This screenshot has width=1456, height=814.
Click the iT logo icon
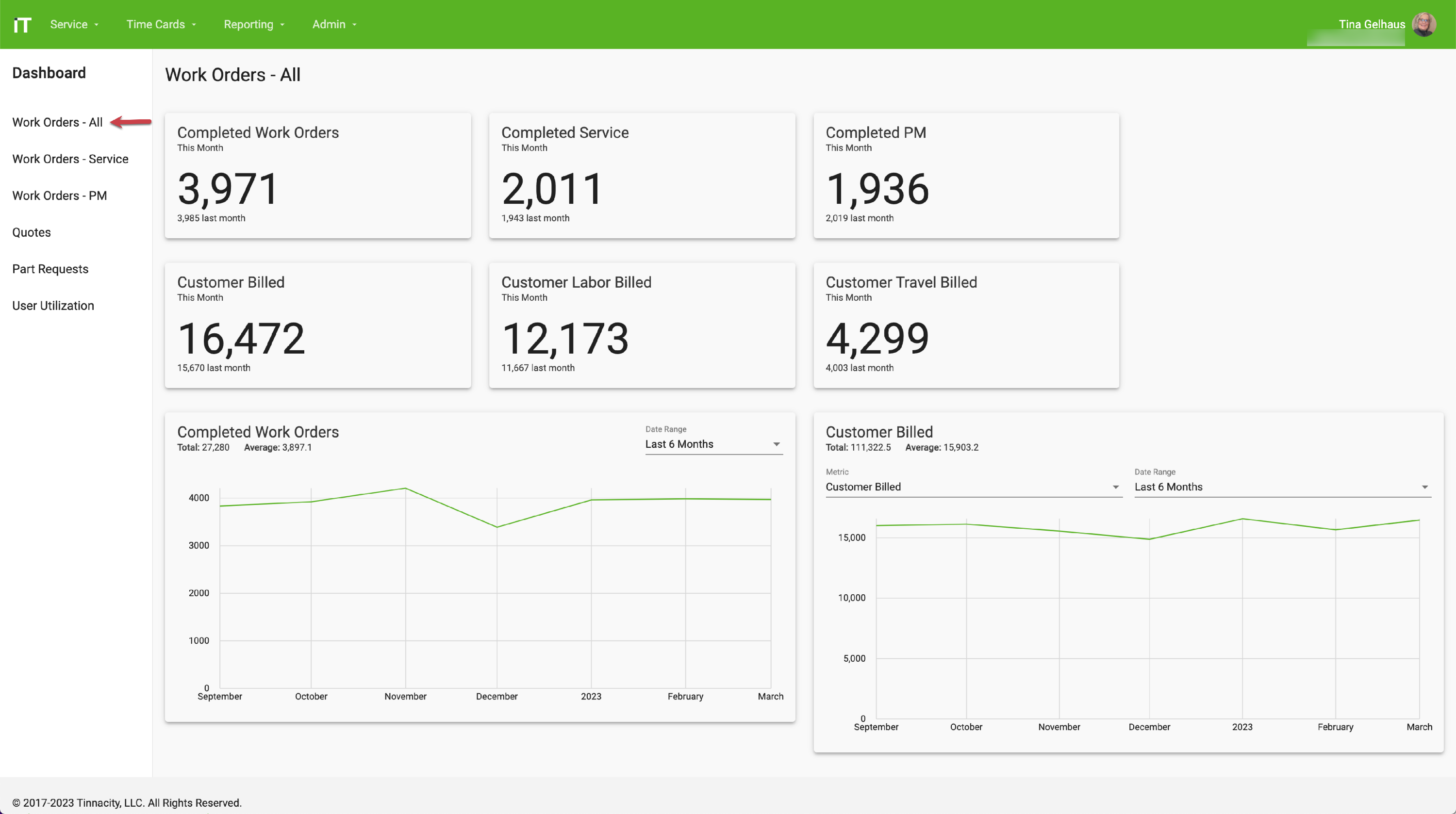point(22,24)
